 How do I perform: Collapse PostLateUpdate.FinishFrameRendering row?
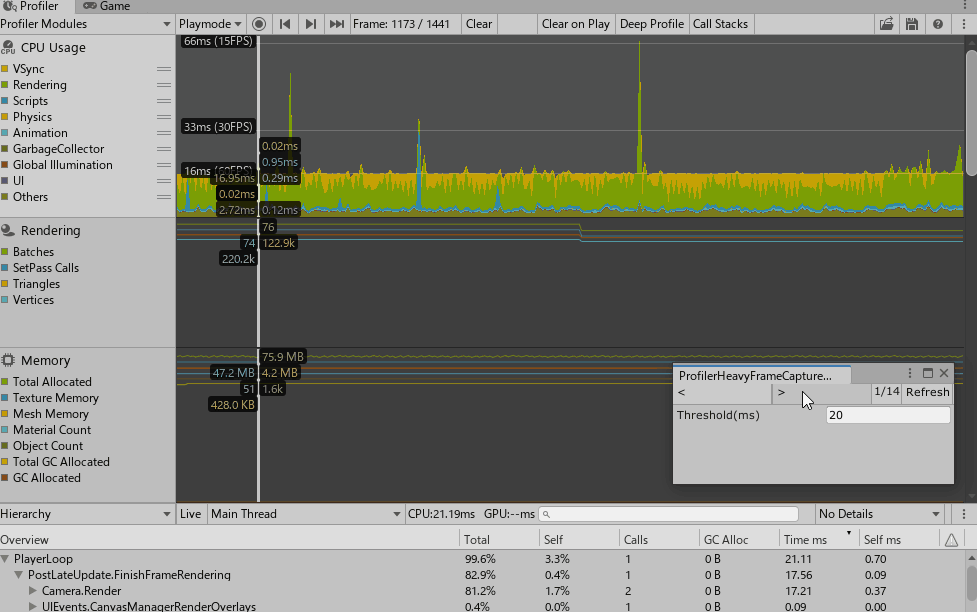(x=19, y=575)
